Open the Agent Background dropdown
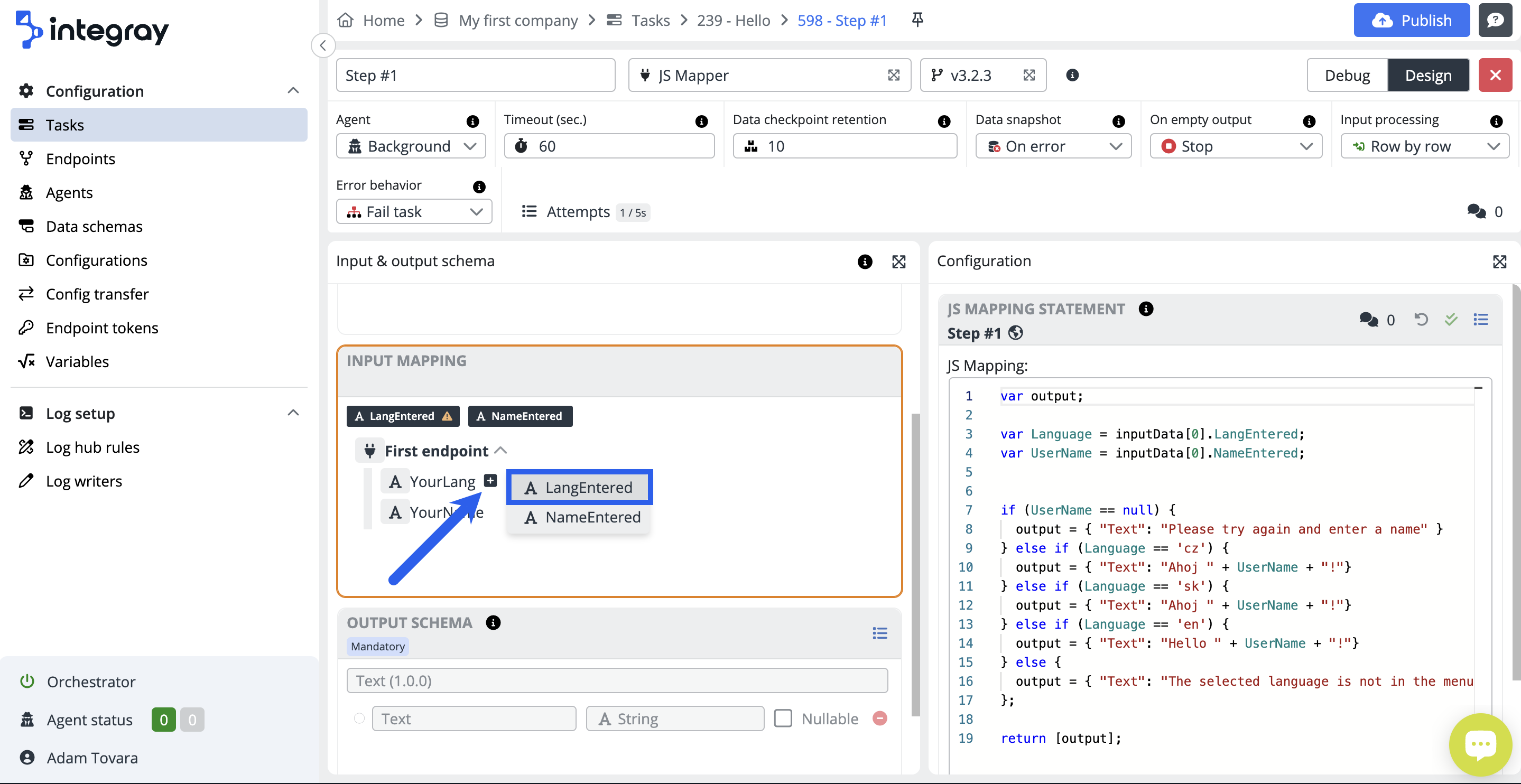 411,146
